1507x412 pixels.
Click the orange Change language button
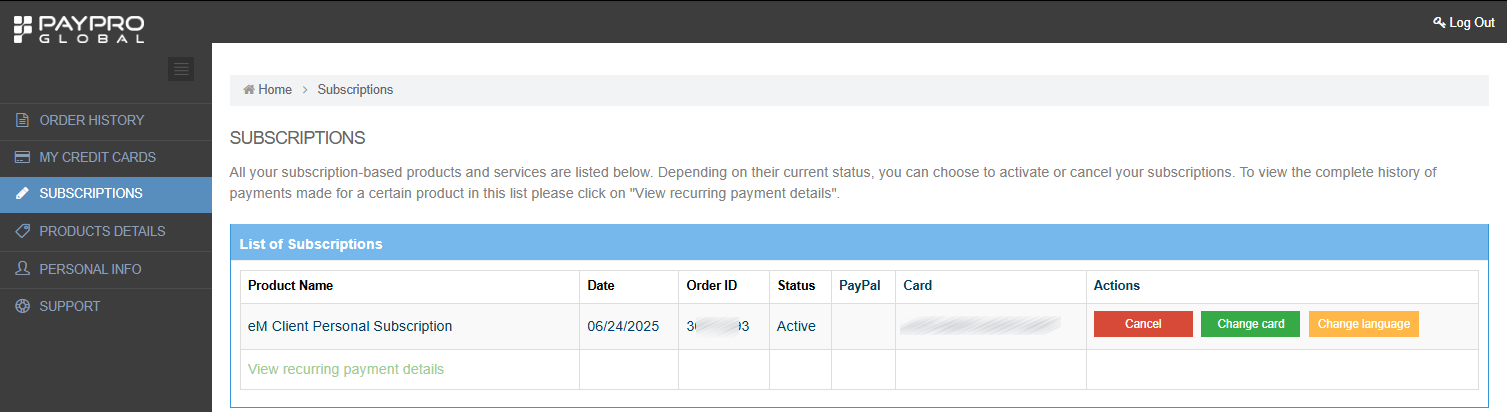1363,324
